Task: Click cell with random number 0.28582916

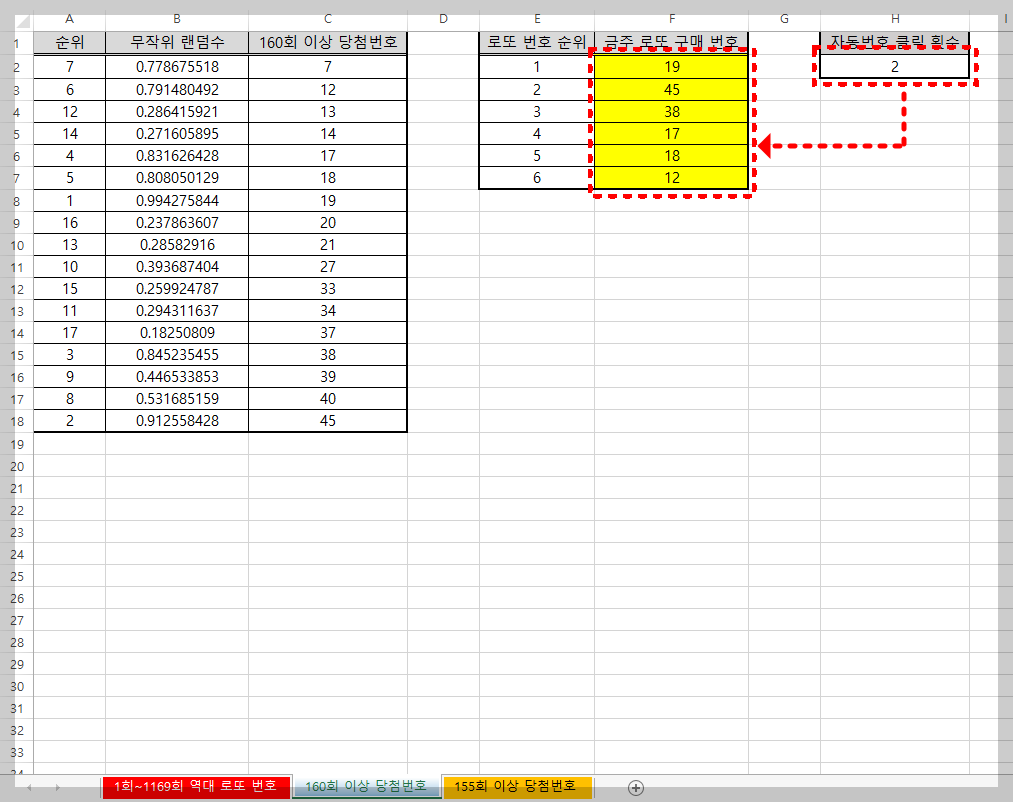Action: click(x=177, y=244)
